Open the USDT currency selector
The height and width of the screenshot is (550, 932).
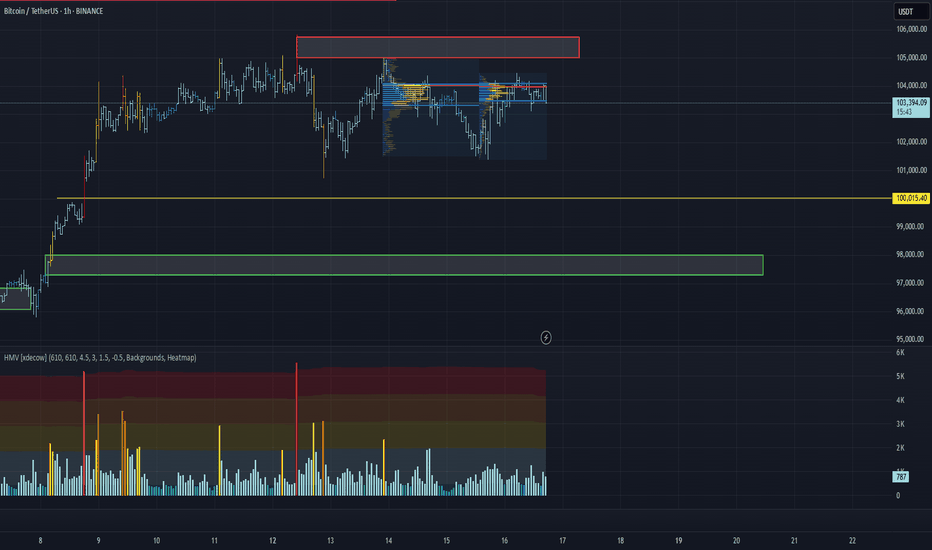[x=911, y=11]
